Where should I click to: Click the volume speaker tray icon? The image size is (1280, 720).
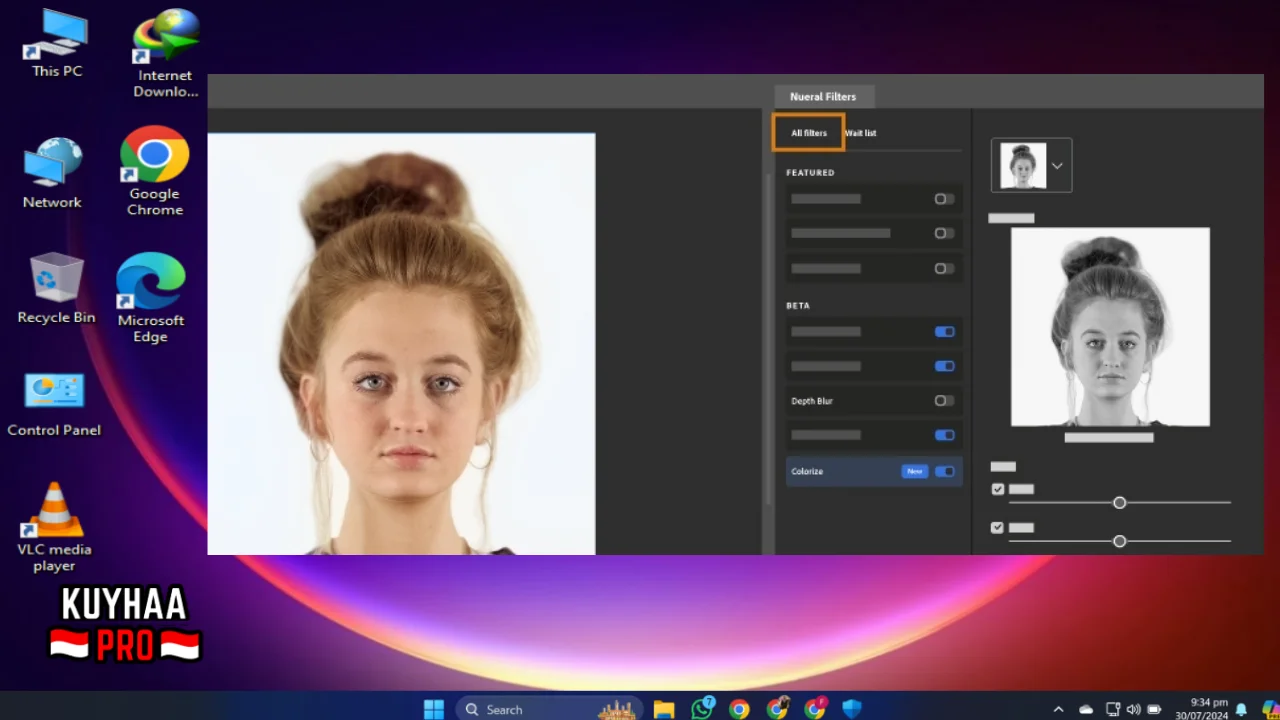pos(1133,709)
